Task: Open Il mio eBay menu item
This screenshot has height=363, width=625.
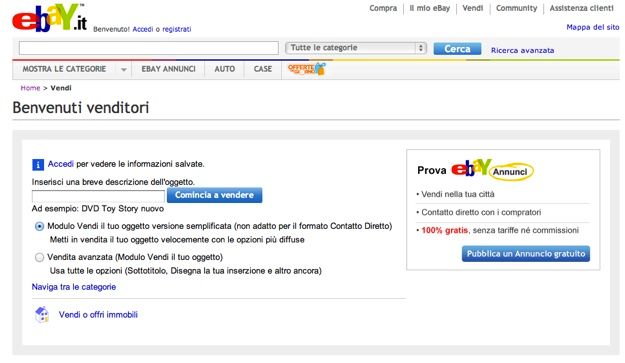Action: pos(429,8)
